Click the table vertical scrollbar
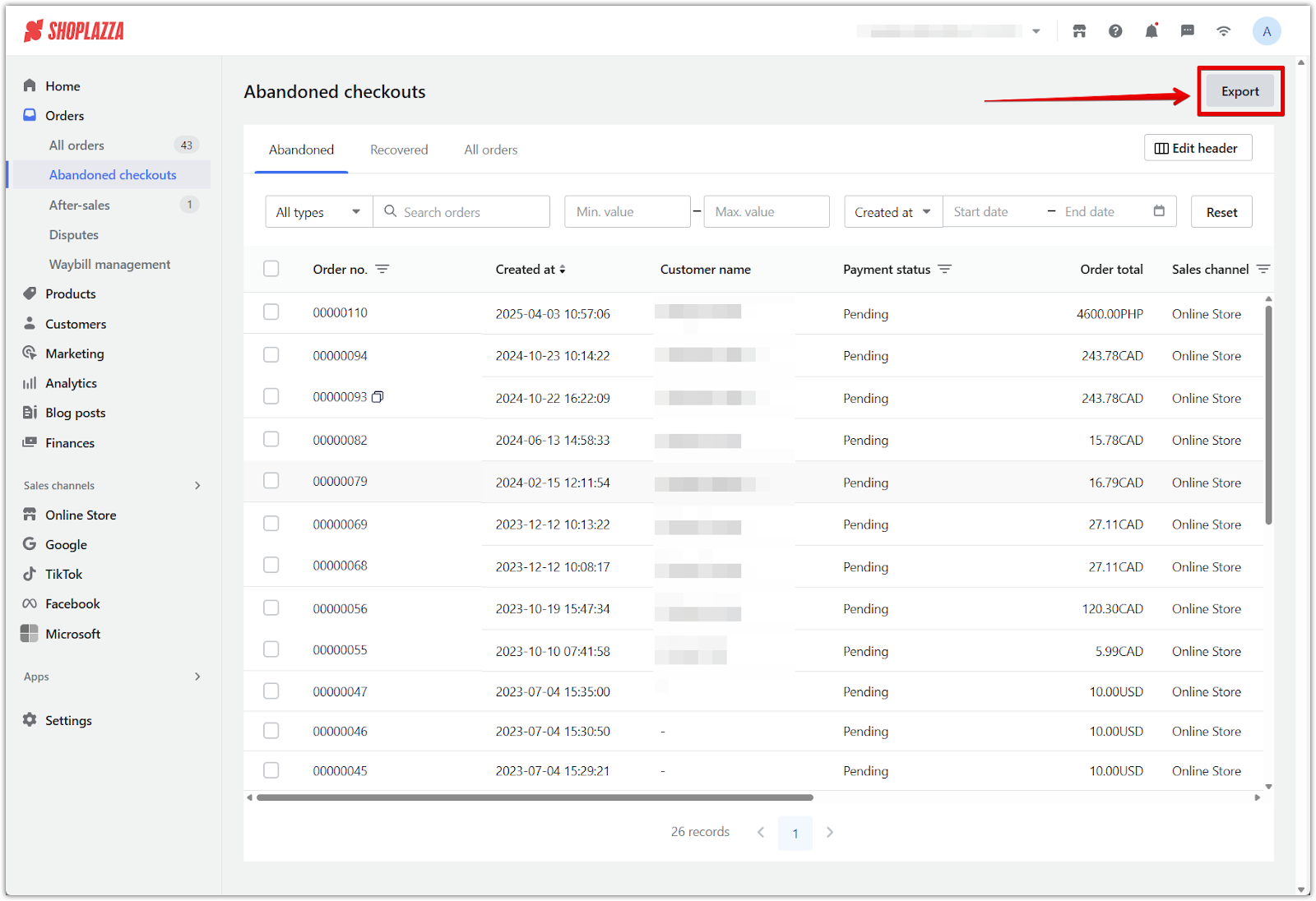1316x901 pixels. point(1268,415)
